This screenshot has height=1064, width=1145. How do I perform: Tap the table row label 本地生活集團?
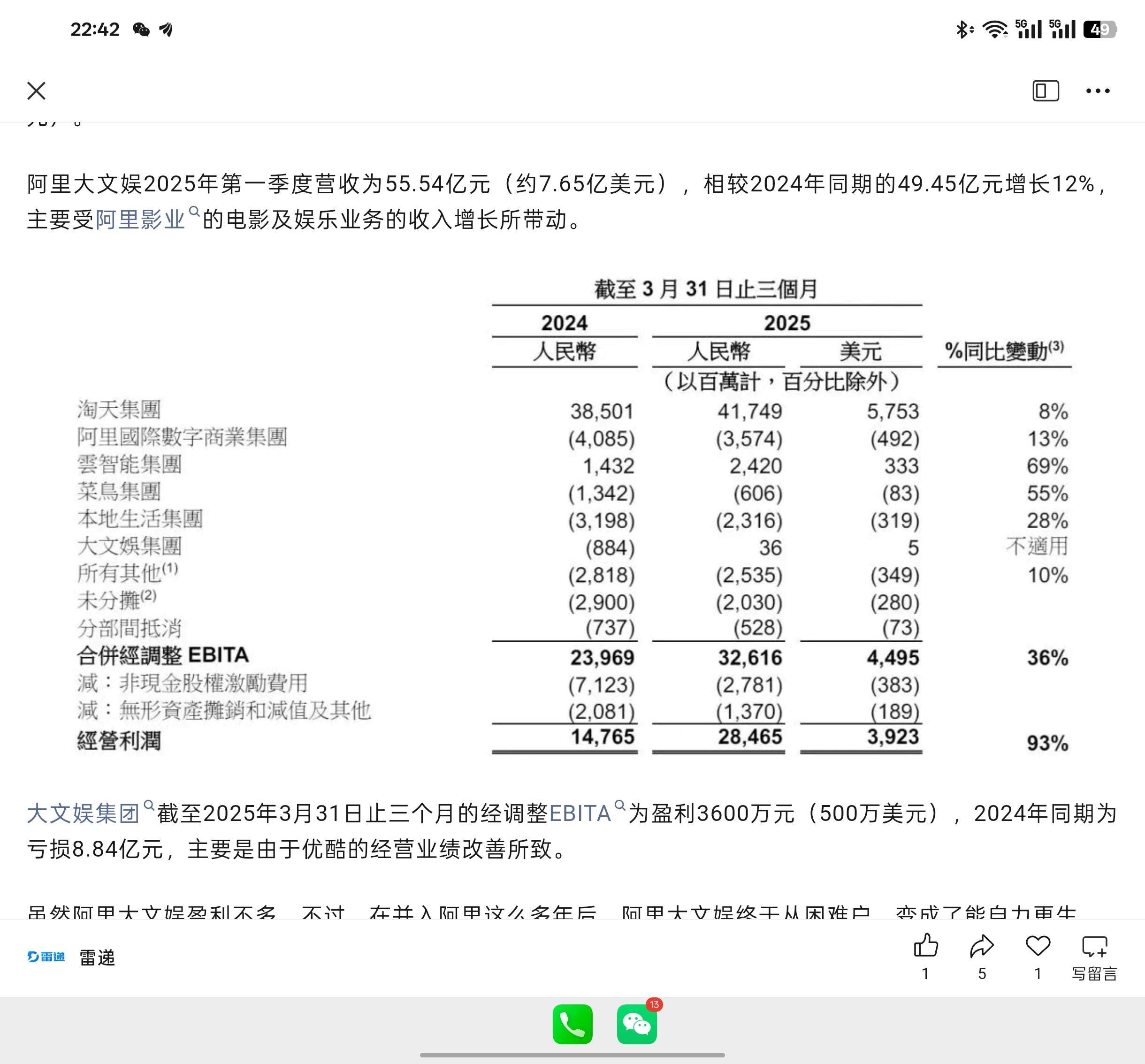[x=140, y=519]
